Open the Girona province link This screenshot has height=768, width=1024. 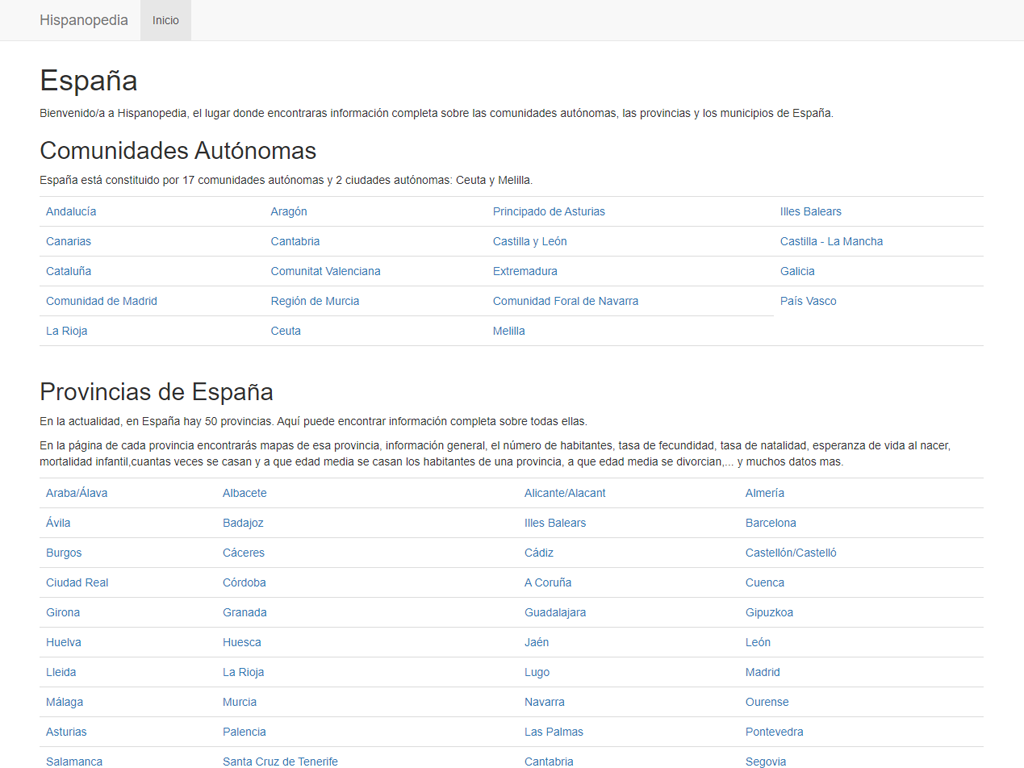[x=63, y=614]
